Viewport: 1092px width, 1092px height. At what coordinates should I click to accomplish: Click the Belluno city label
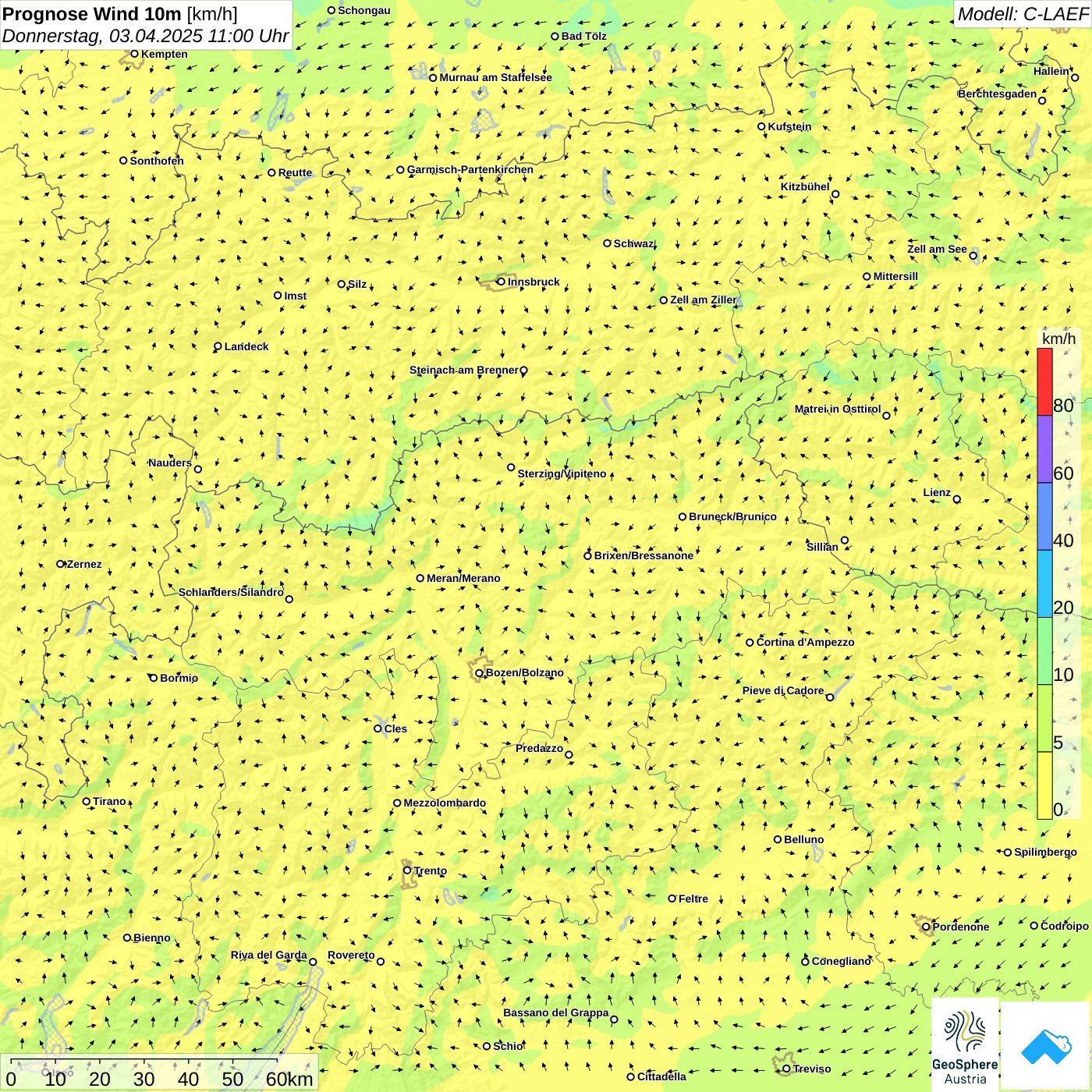[x=803, y=839]
